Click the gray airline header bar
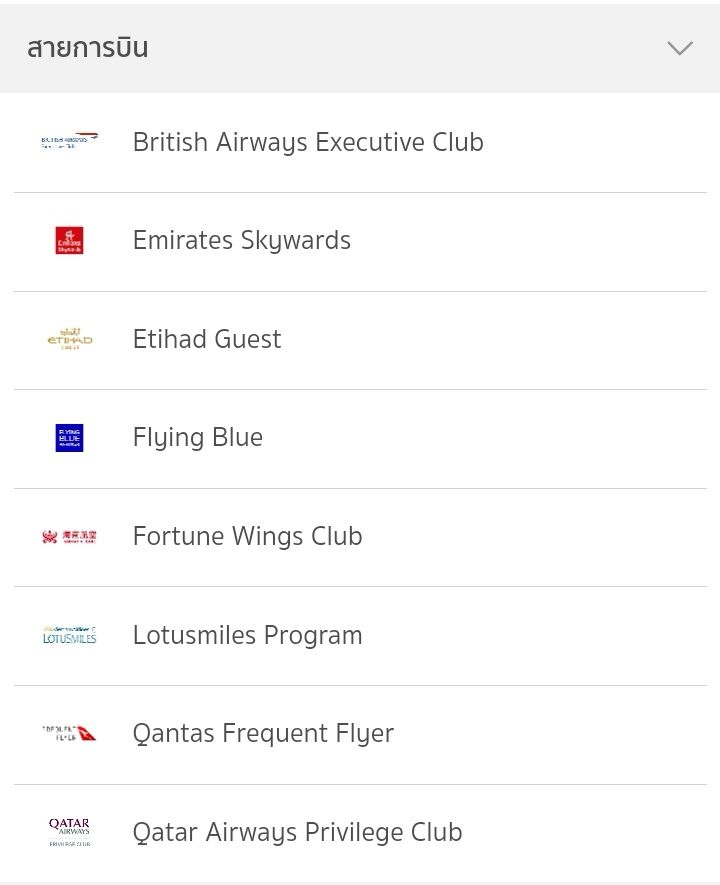720x885 pixels. [360, 48]
